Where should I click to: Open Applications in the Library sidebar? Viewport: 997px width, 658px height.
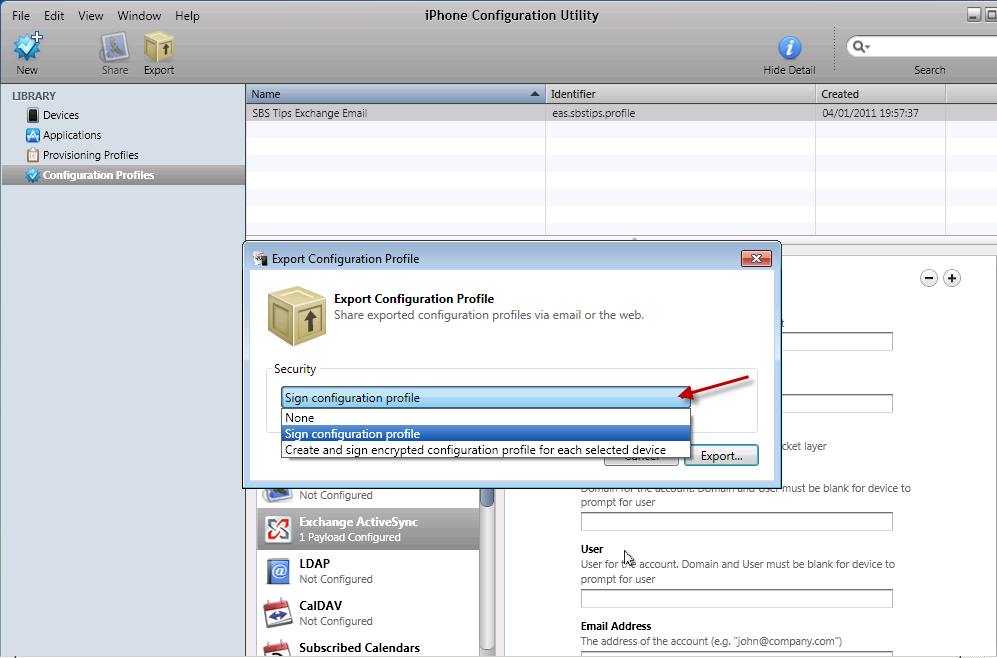71,135
